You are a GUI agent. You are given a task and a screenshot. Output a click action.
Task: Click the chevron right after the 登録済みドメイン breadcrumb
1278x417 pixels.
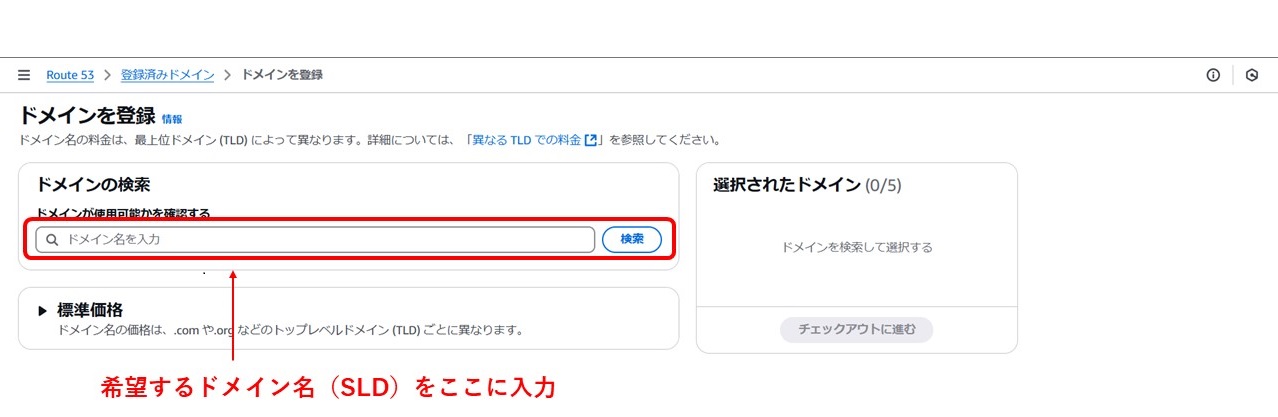(228, 75)
